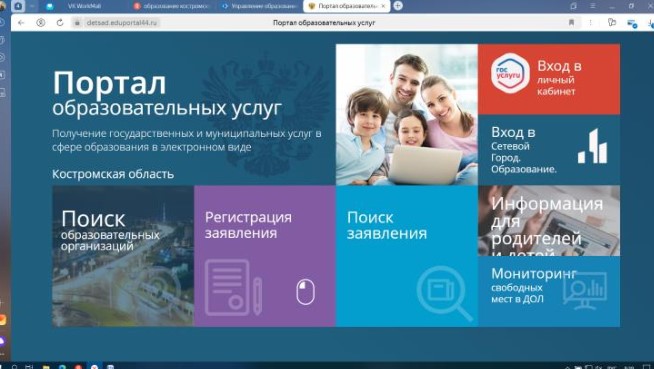
Task: Switch to the Управление образован… tab
Action: pos(259,6)
